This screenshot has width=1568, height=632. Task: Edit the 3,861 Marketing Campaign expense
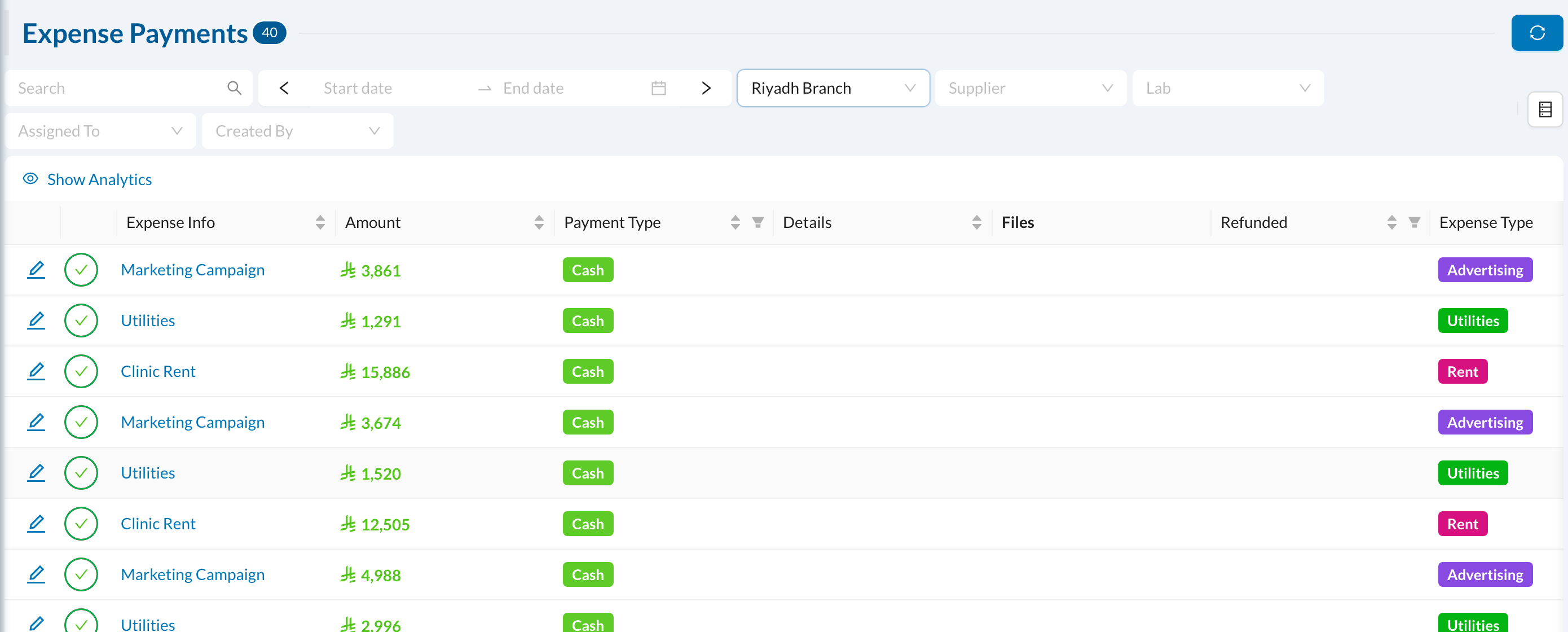click(37, 270)
